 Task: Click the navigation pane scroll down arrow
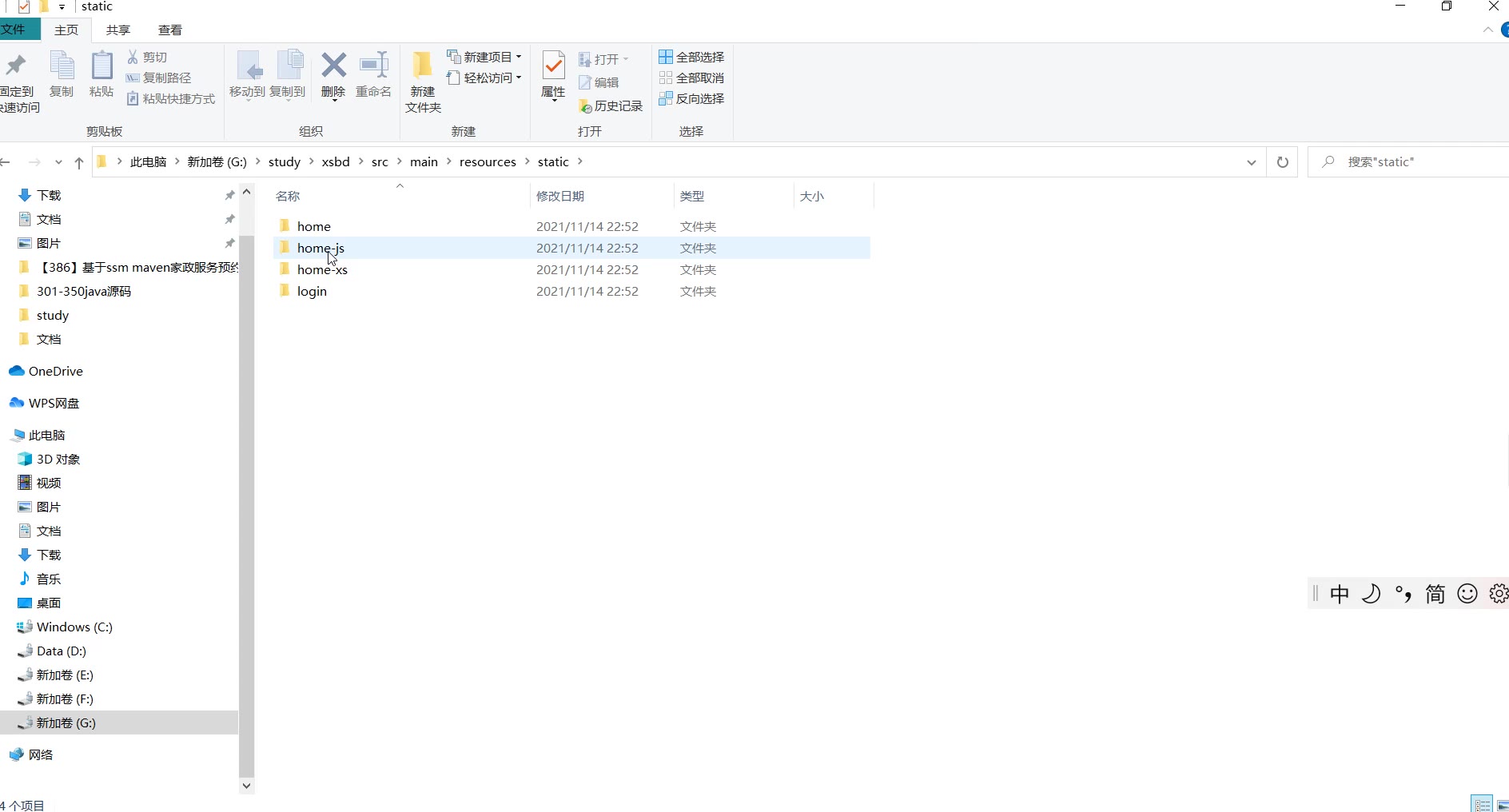(246, 786)
